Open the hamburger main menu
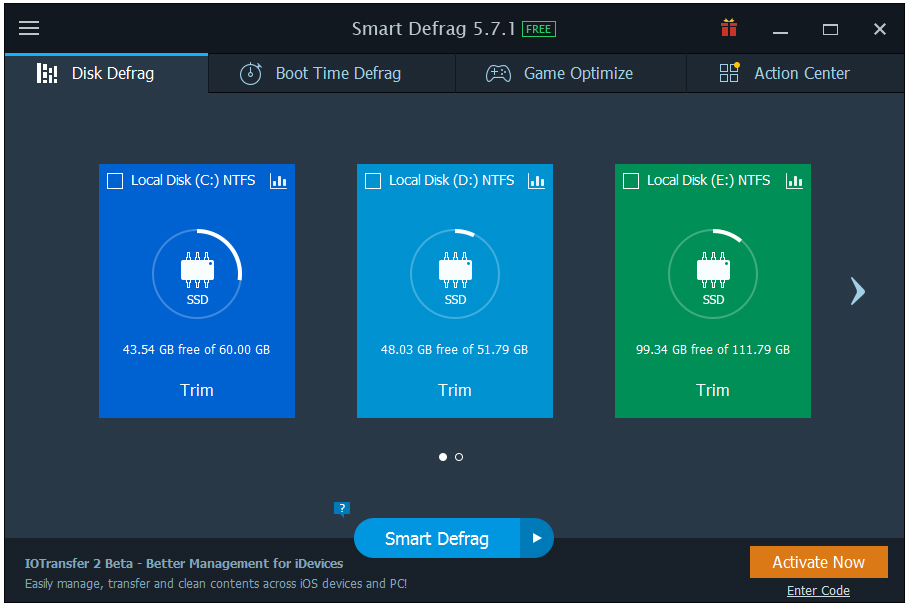The height and width of the screenshot is (606, 909). point(29,28)
